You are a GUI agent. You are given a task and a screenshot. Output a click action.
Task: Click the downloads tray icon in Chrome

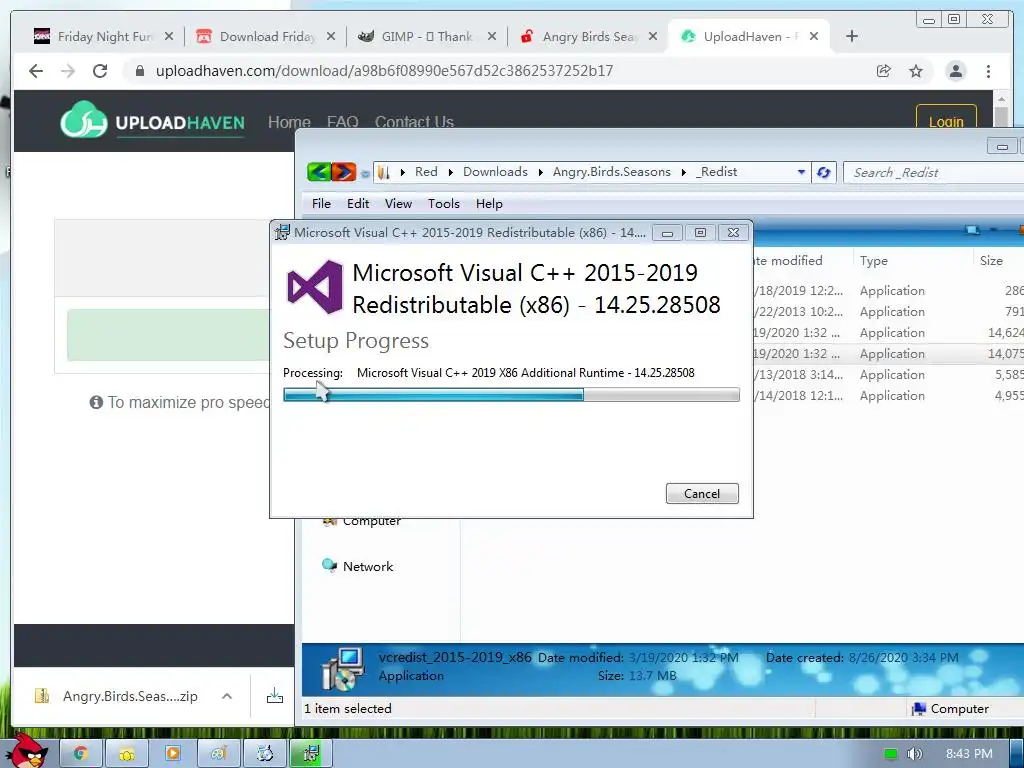click(275, 696)
